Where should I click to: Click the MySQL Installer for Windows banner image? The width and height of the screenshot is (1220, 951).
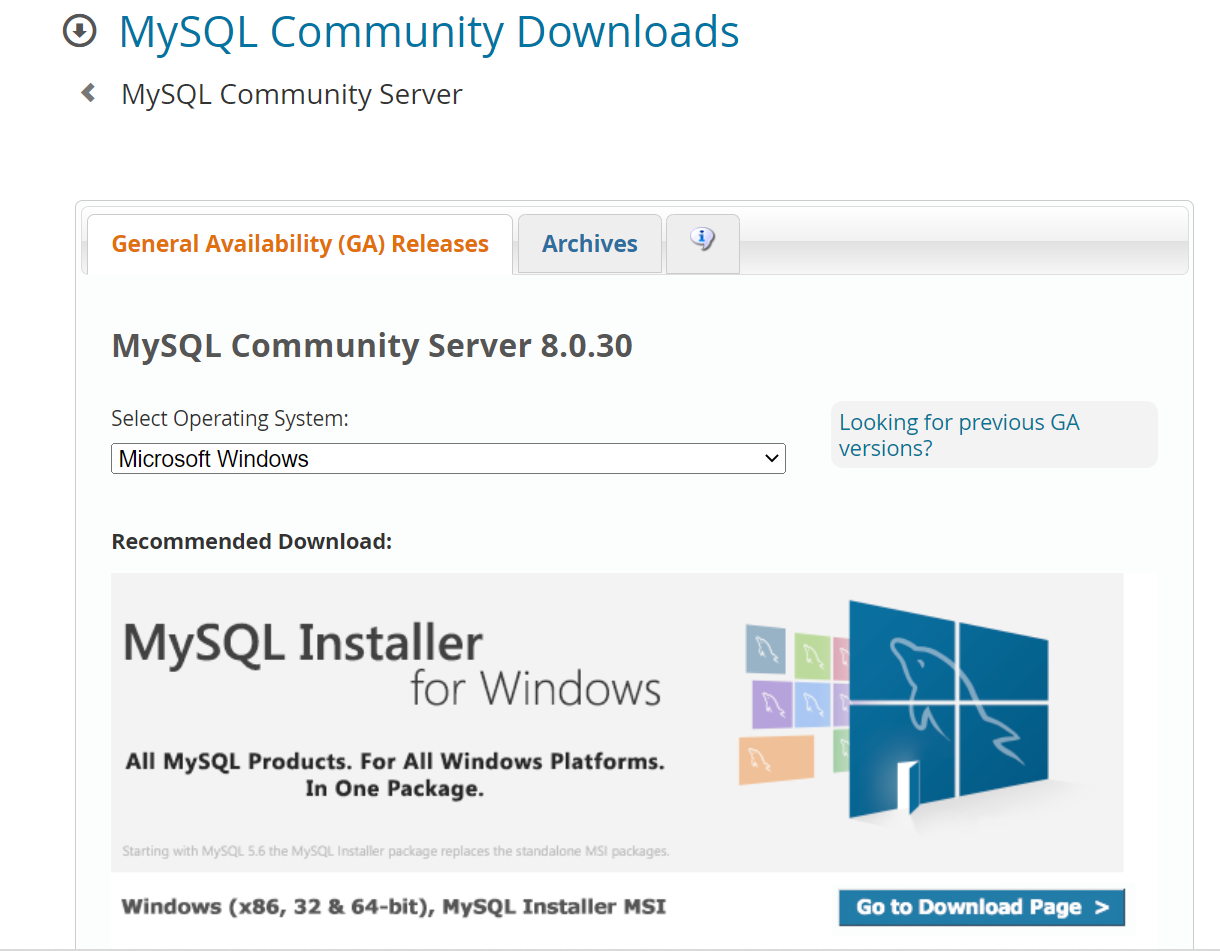click(x=617, y=722)
